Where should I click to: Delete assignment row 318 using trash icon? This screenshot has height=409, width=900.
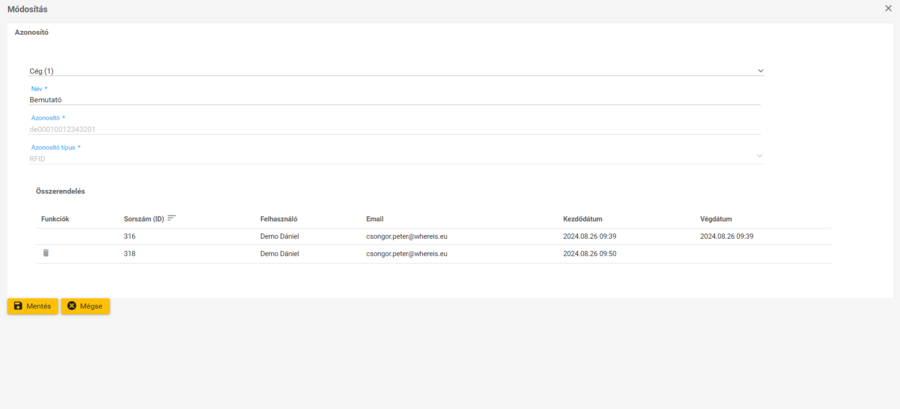click(45, 254)
